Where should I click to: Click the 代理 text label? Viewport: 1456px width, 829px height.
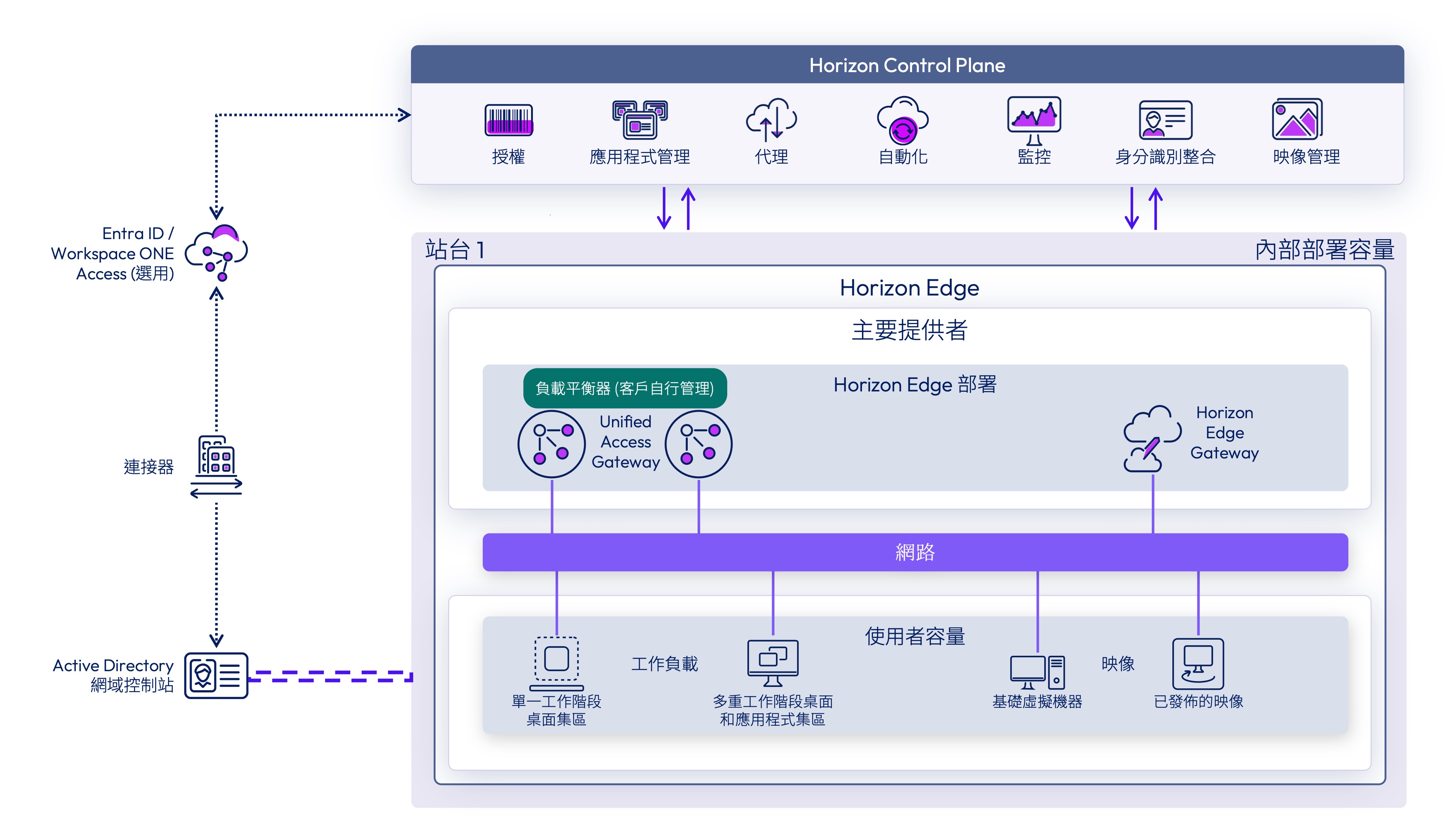coord(772,157)
